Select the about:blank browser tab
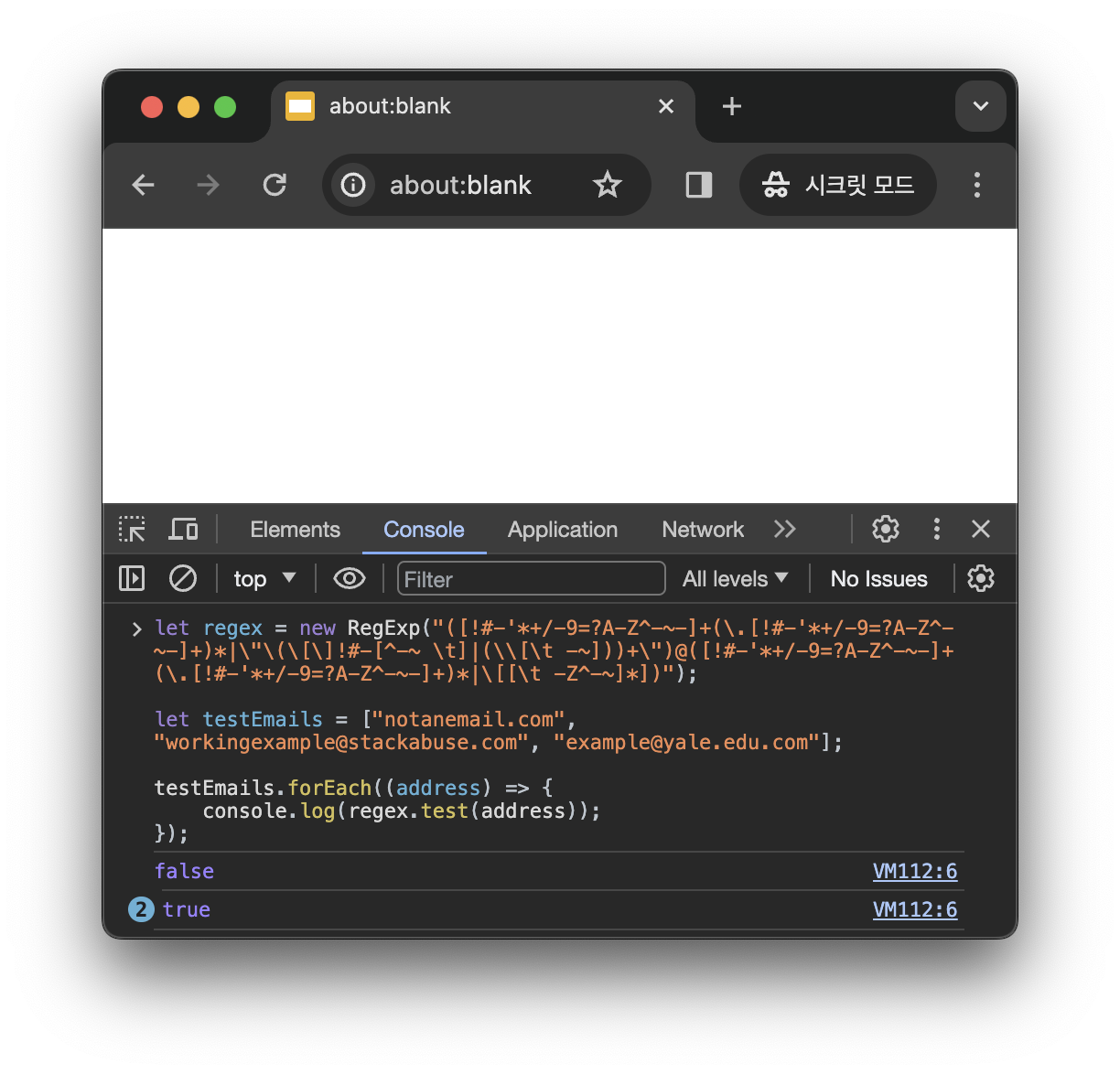Screen dimensions: 1120x1074 click(x=483, y=108)
